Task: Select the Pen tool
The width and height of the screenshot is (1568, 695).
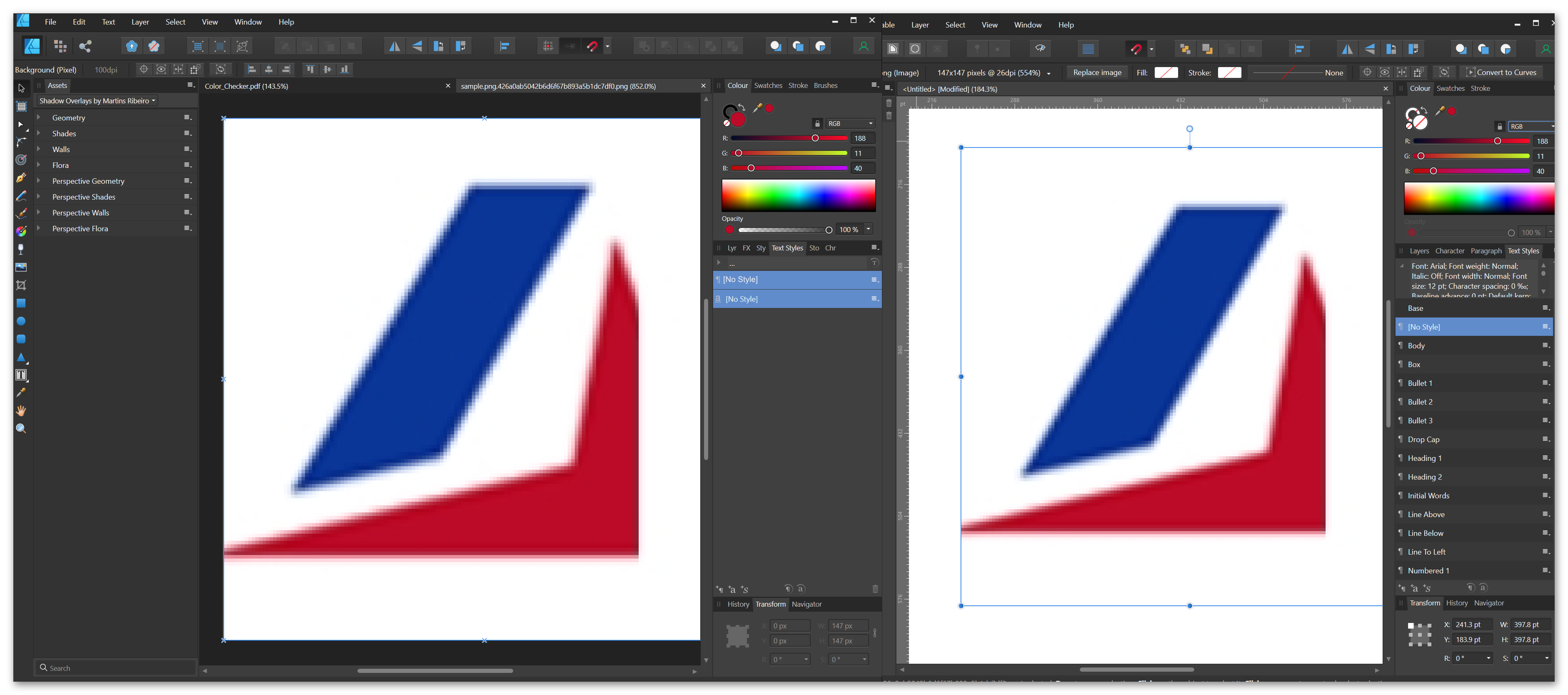Action: pos(21,177)
